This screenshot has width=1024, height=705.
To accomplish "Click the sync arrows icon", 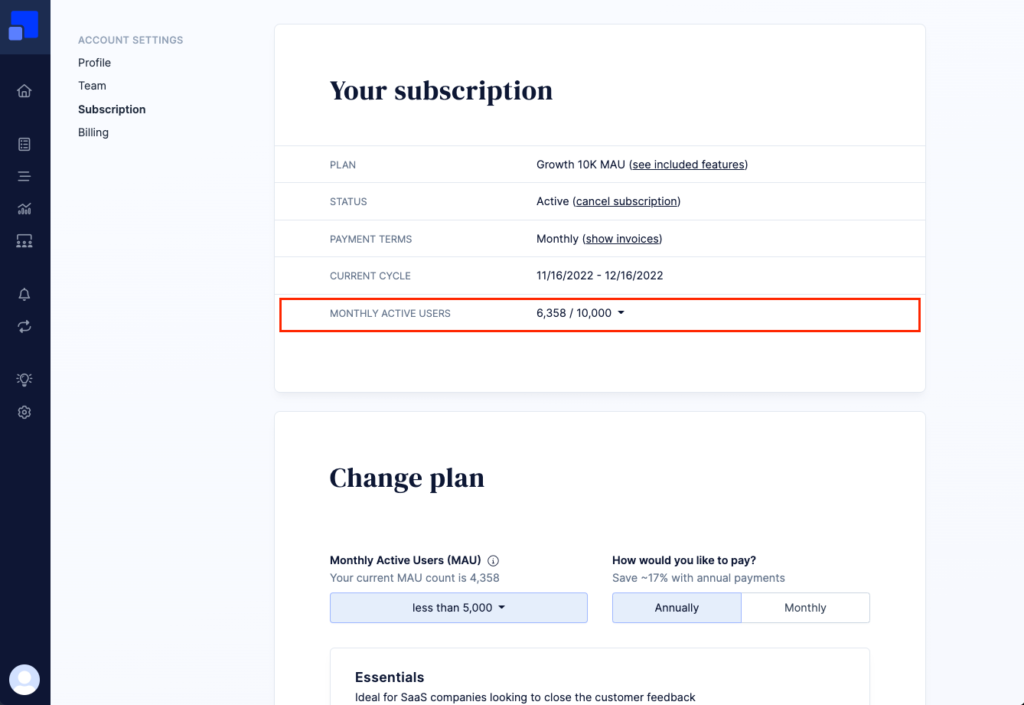I will click(24, 326).
